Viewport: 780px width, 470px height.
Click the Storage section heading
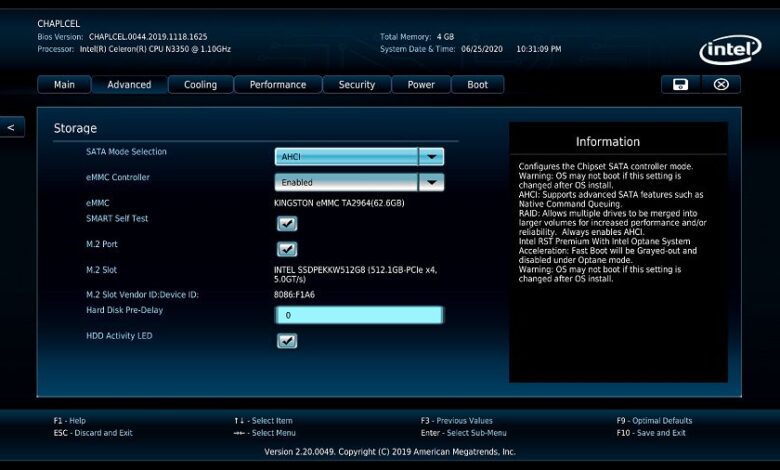coord(75,128)
